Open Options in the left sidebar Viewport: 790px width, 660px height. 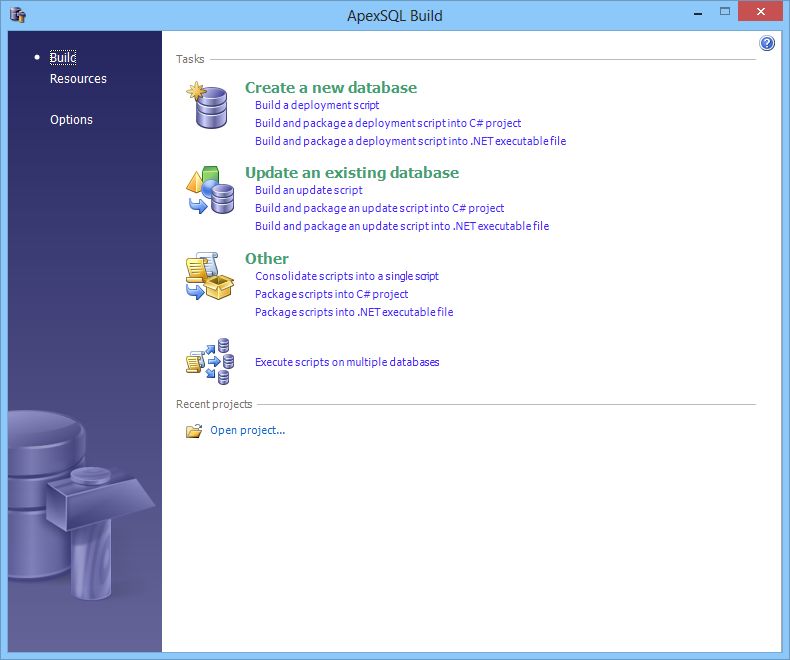click(x=71, y=119)
